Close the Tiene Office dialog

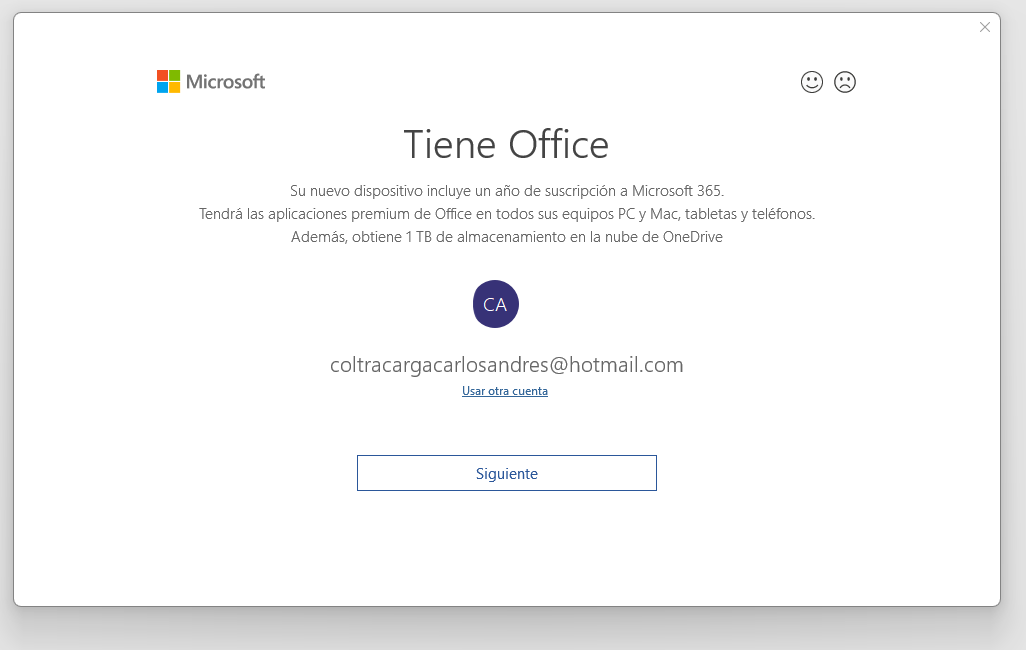point(984,27)
